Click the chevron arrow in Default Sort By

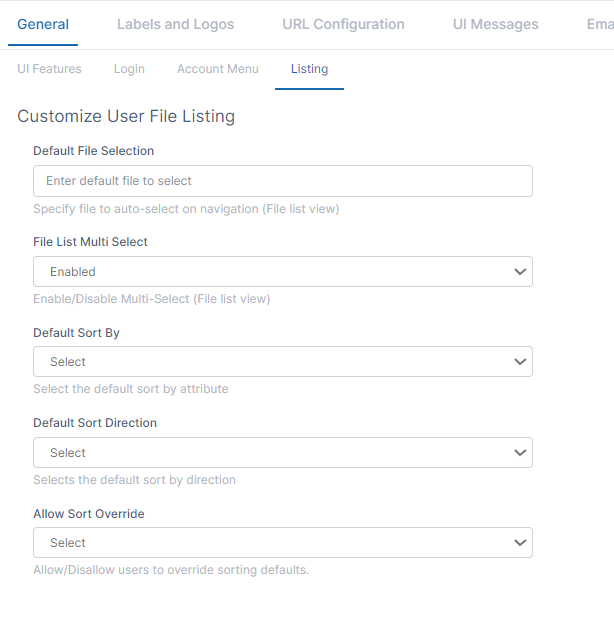[519, 362]
